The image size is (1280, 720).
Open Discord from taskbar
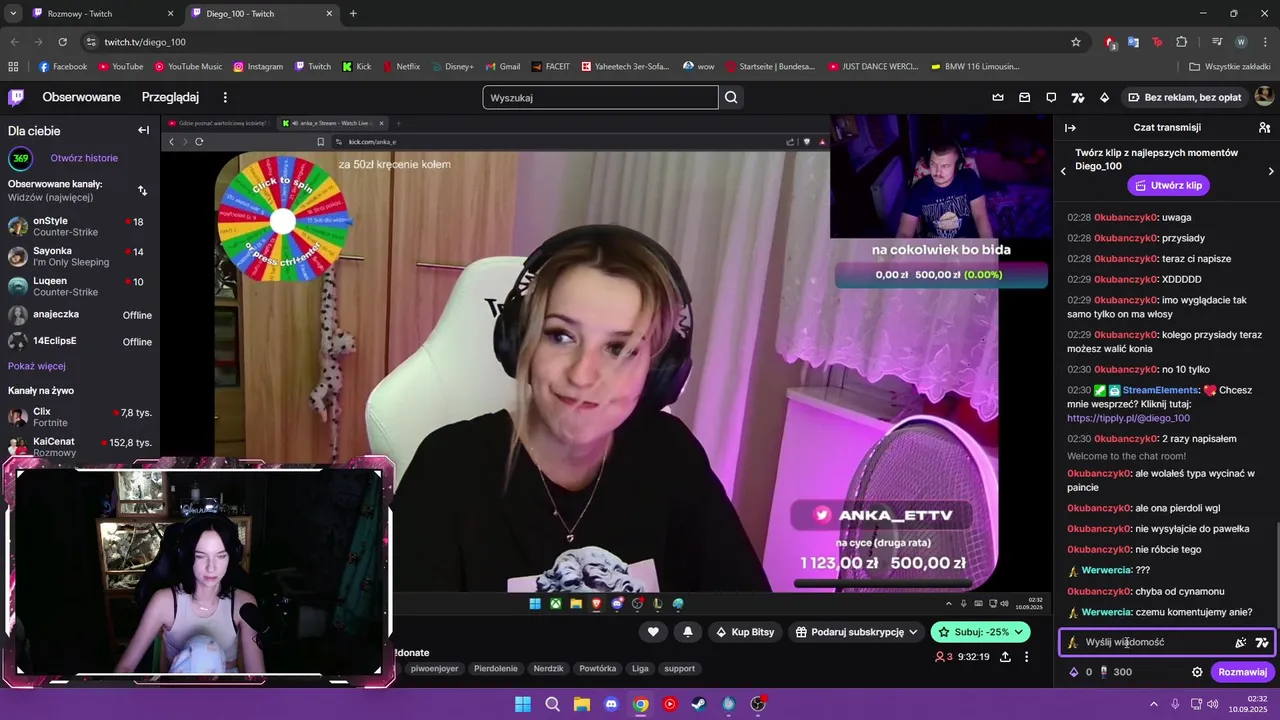[611, 704]
